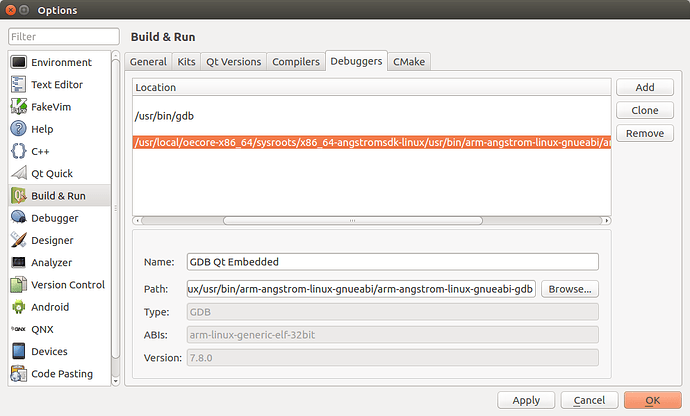690x416 pixels.
Task: Click the Name field containing GDB Qt Embedded
Action: [x=391, y=262]
